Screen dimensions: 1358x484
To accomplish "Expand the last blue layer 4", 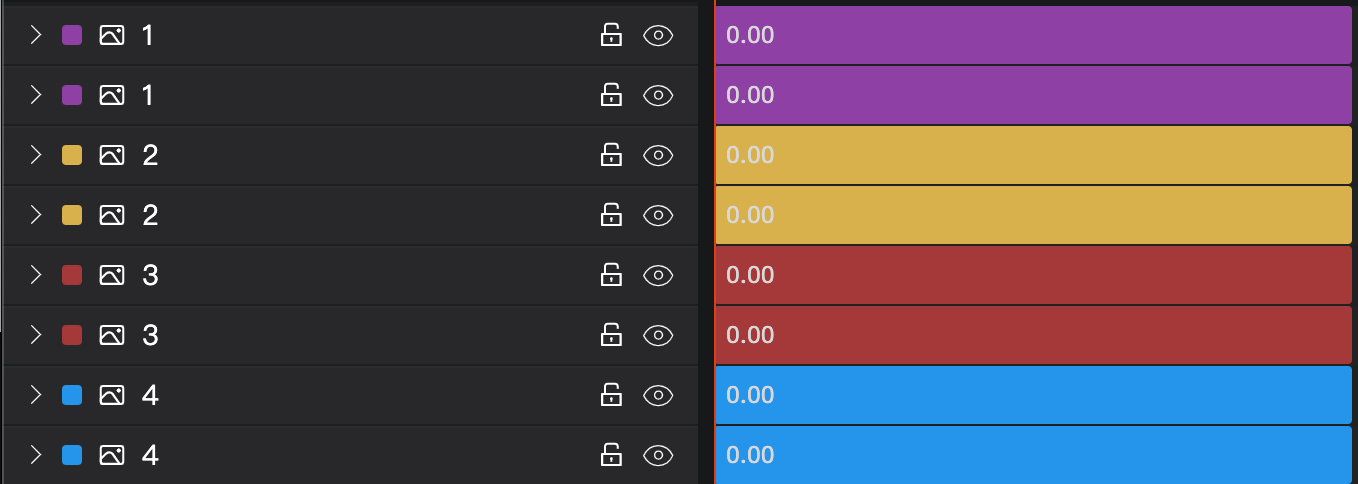I will pyautogui.click(x=36, y=456).
